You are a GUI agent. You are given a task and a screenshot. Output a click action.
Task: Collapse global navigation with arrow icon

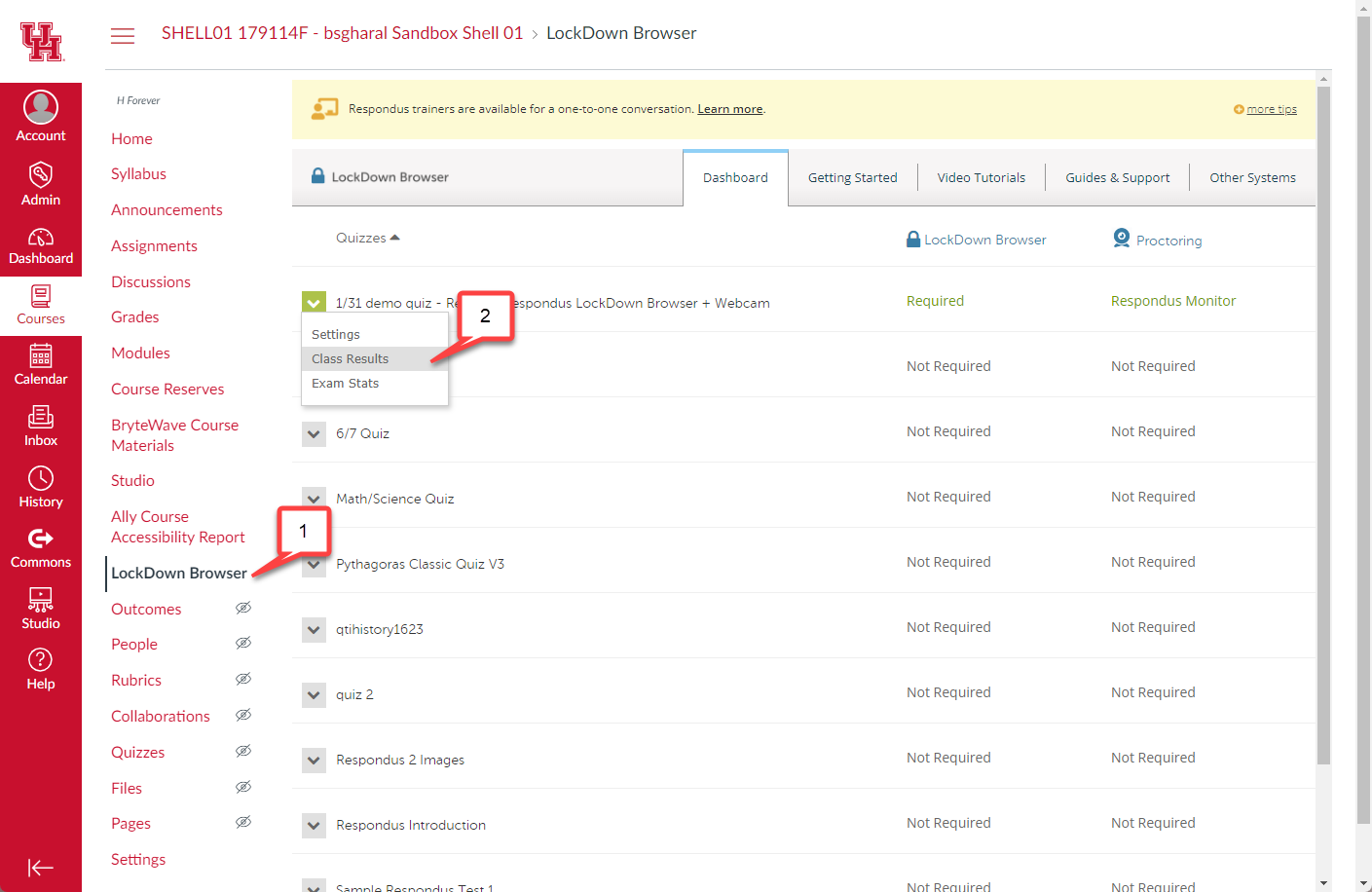click(x=41, y=868)
